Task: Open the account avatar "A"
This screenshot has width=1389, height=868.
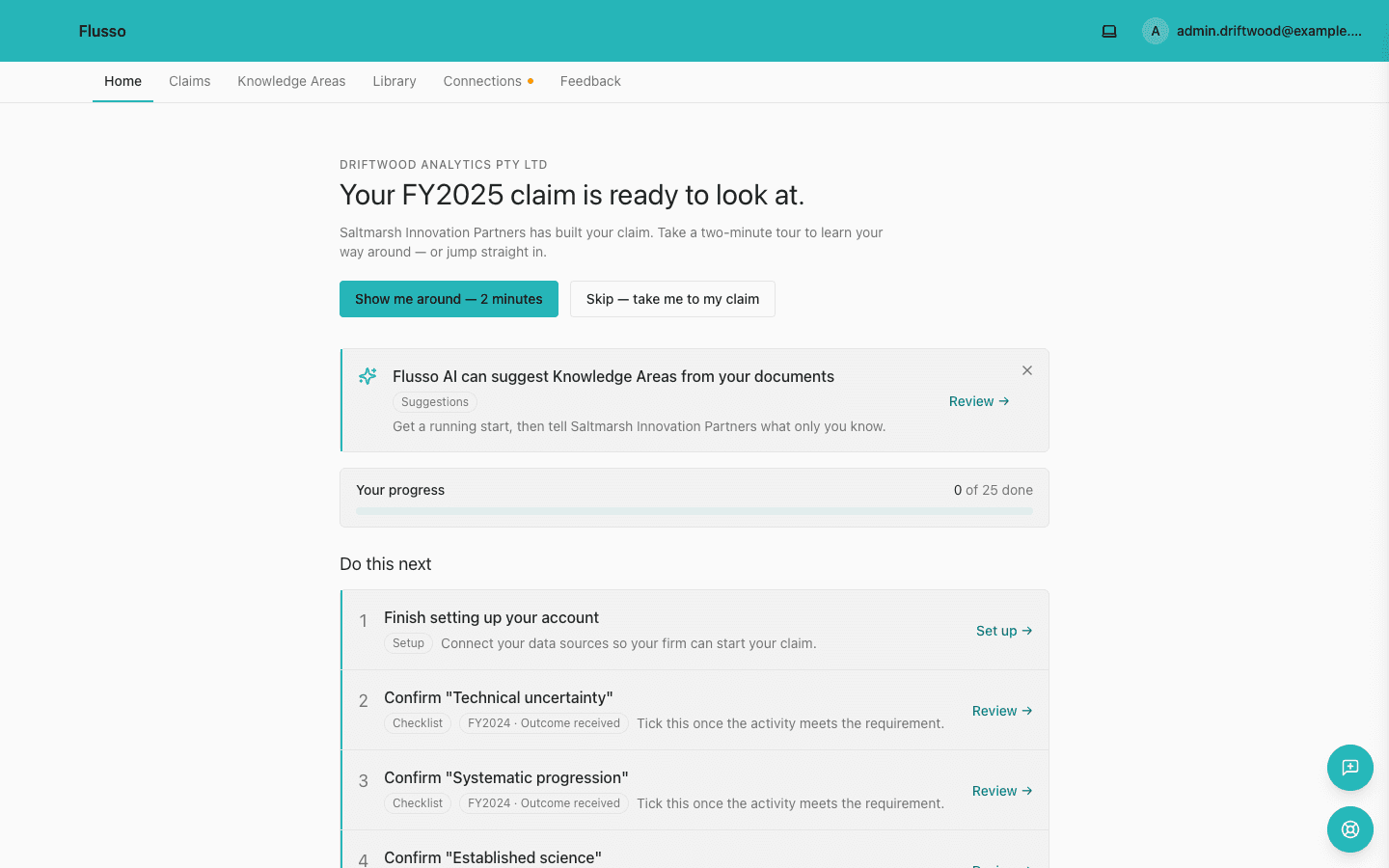Action: (x=1156, y=31)
